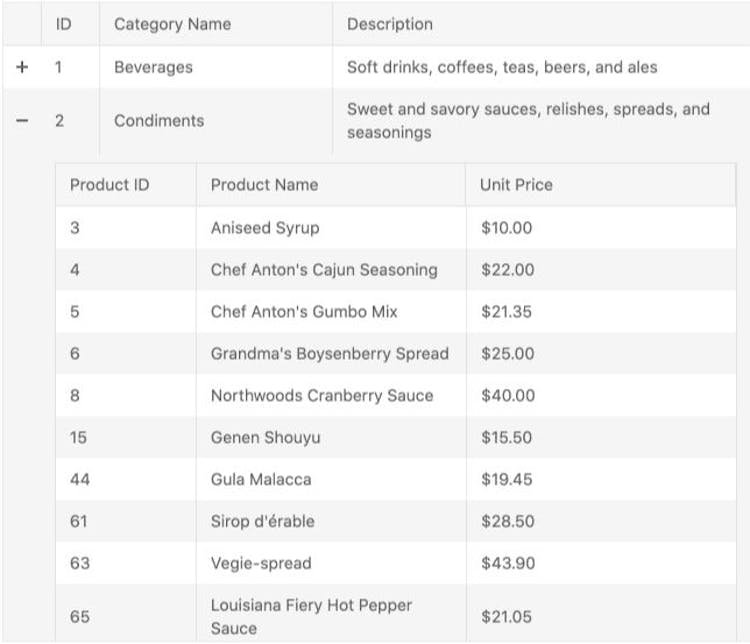Click Chef Anton's Gumbo Mix cell
Image resolution: width=750 pixels, height=644 pixels.
tap(304, 312)
